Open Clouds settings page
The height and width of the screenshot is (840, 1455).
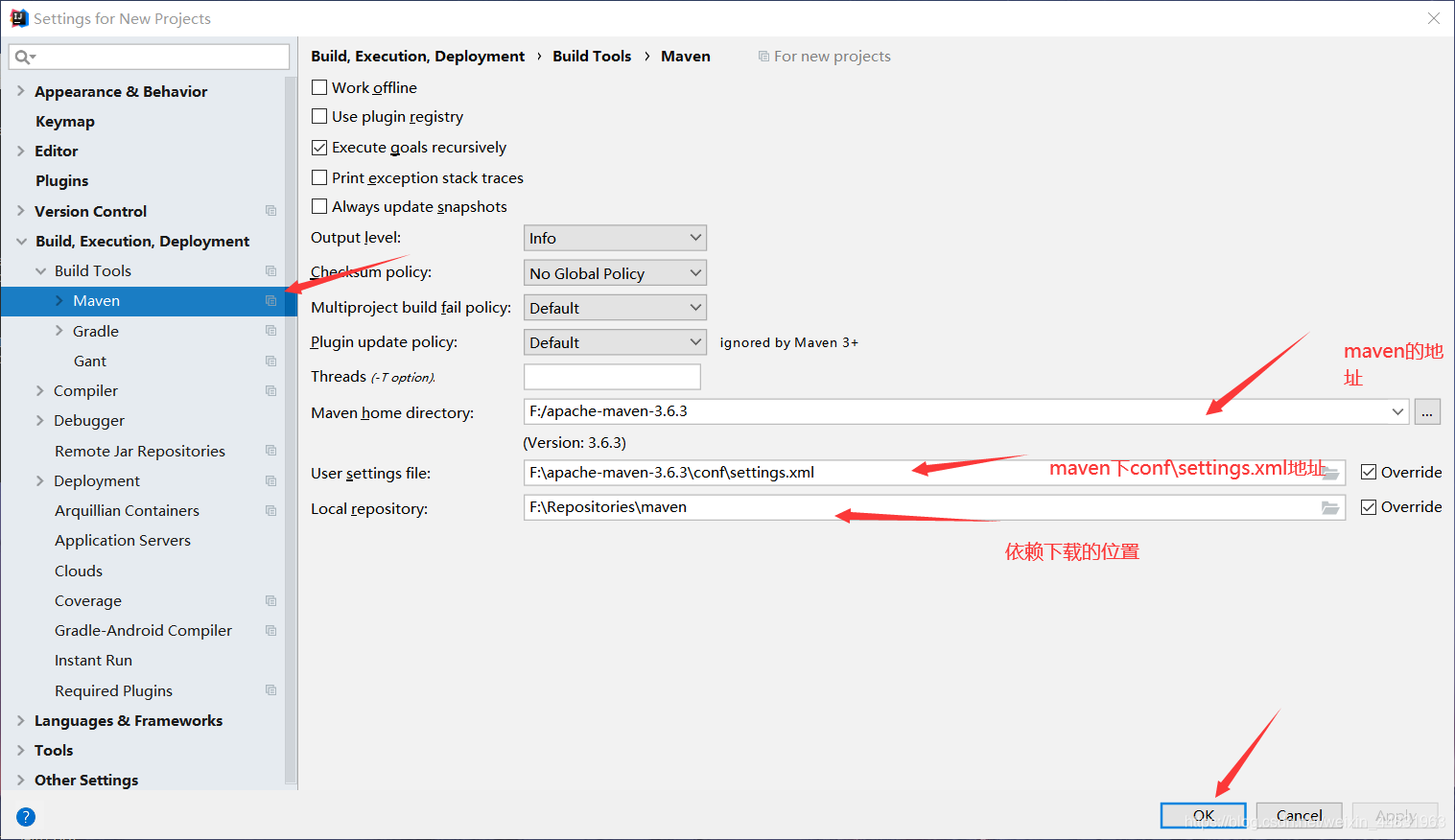pyautogui.click(x=79, y=571)
